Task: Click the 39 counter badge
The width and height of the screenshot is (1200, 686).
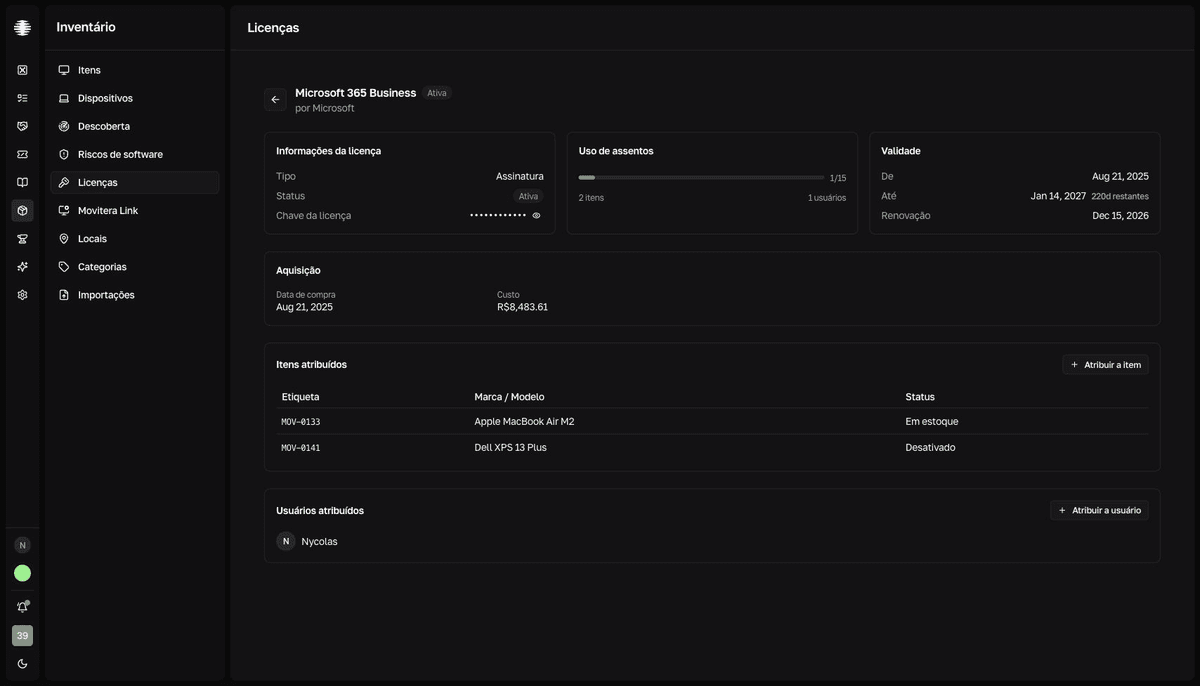Action: [x=22, y=635]
